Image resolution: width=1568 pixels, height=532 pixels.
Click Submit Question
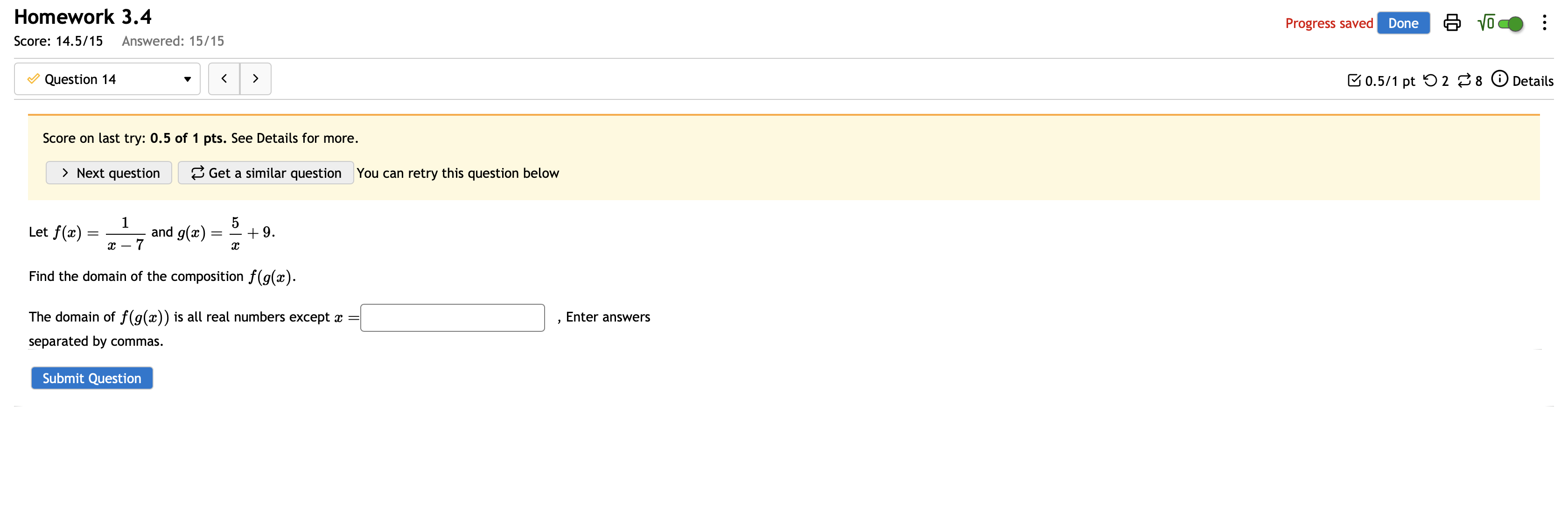91,378
